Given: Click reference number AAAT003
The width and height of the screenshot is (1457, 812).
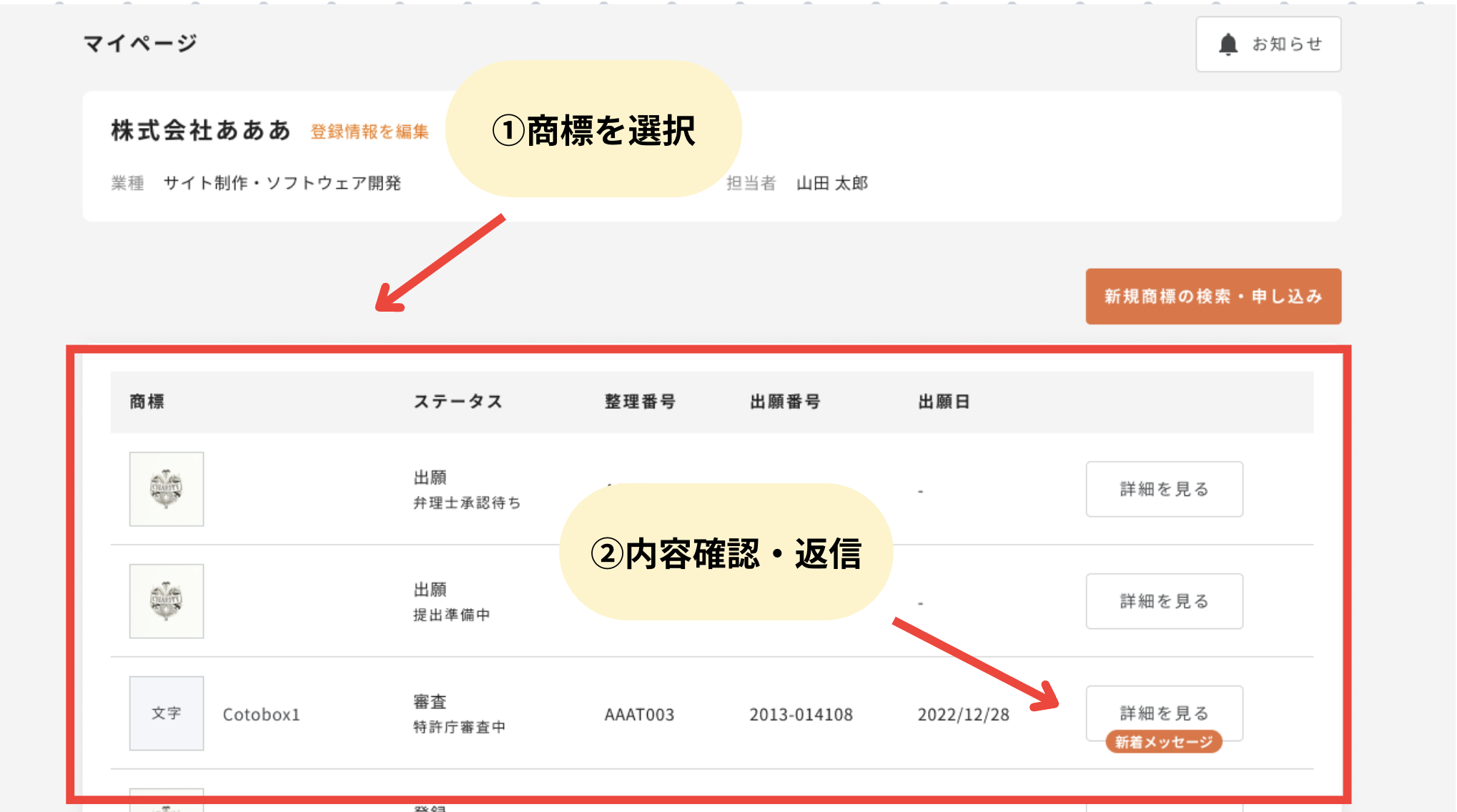Looking at the screenshot, I should point(639,714).
